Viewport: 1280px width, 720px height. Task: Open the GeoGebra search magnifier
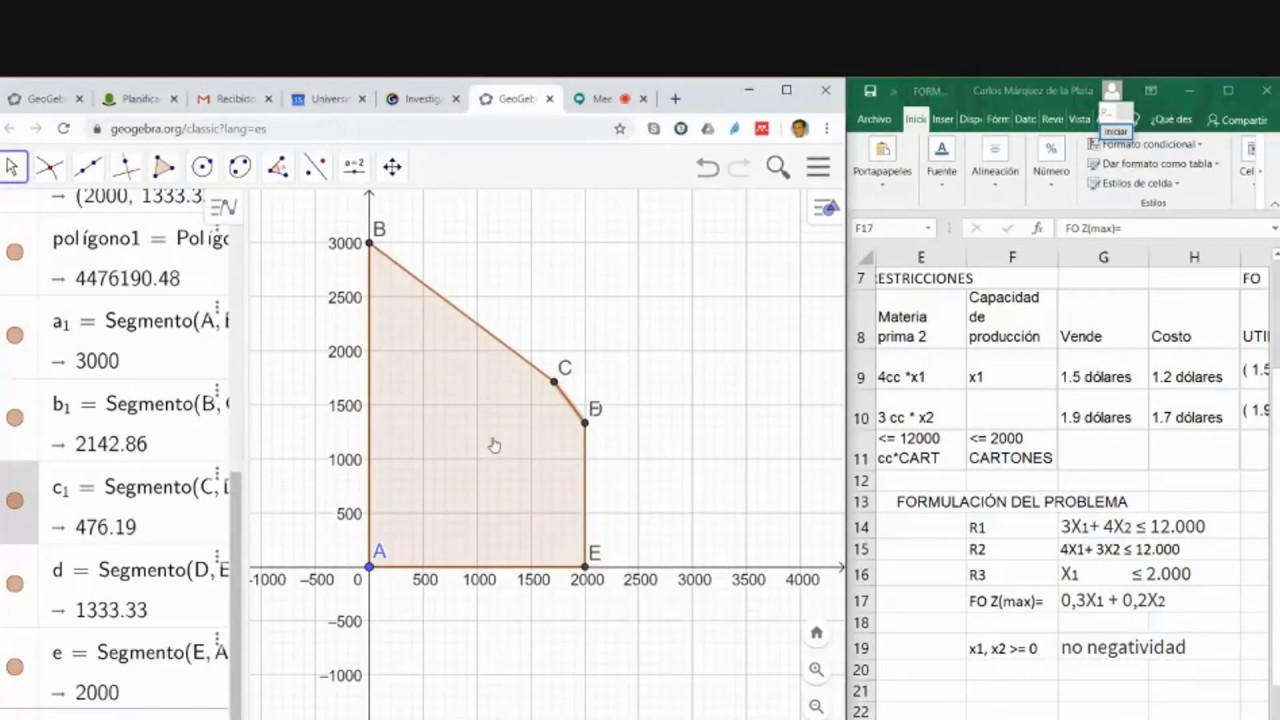(x=778, y=168)
